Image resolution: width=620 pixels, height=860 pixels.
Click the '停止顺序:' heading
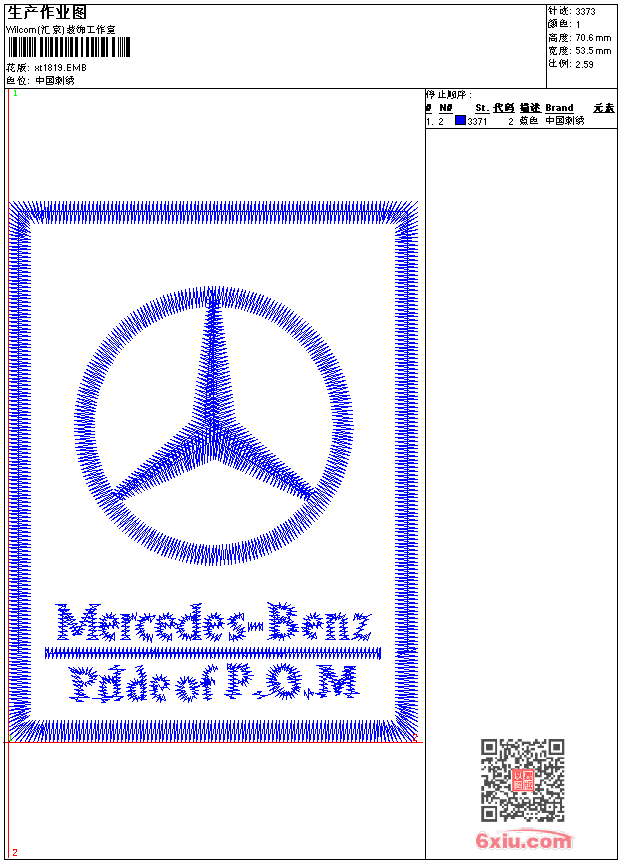pos(449,95)
